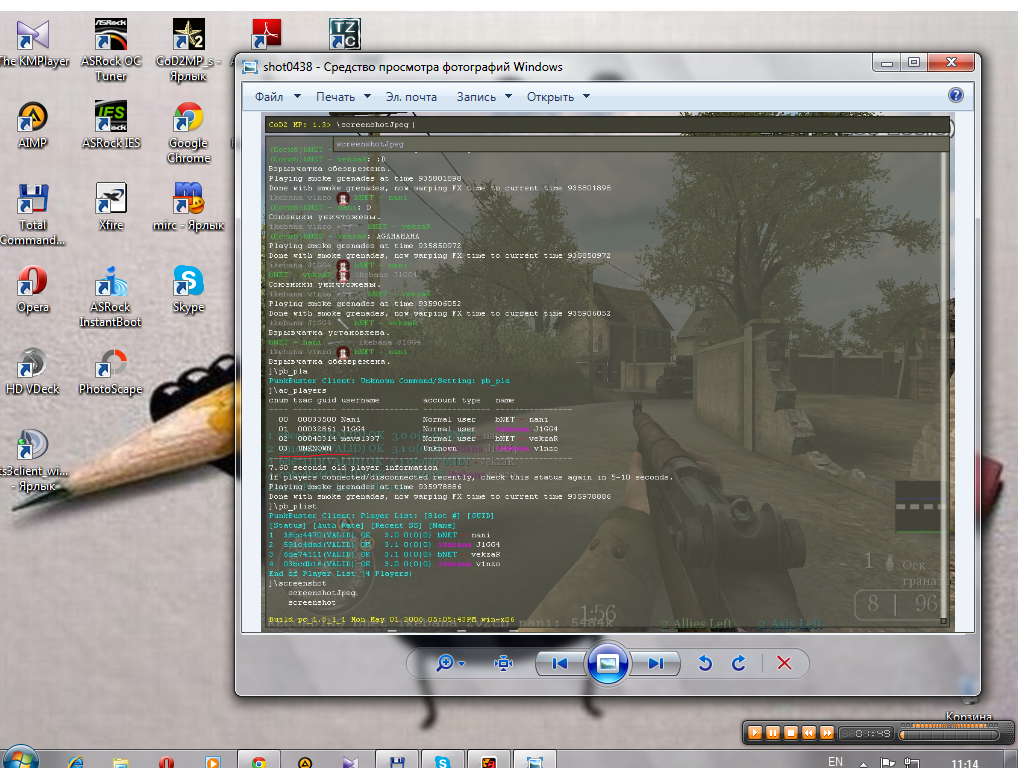Switch to the red-black app on taskbar
The height and width of the screenshot is (768, 1024).
[x=488, y=760]
